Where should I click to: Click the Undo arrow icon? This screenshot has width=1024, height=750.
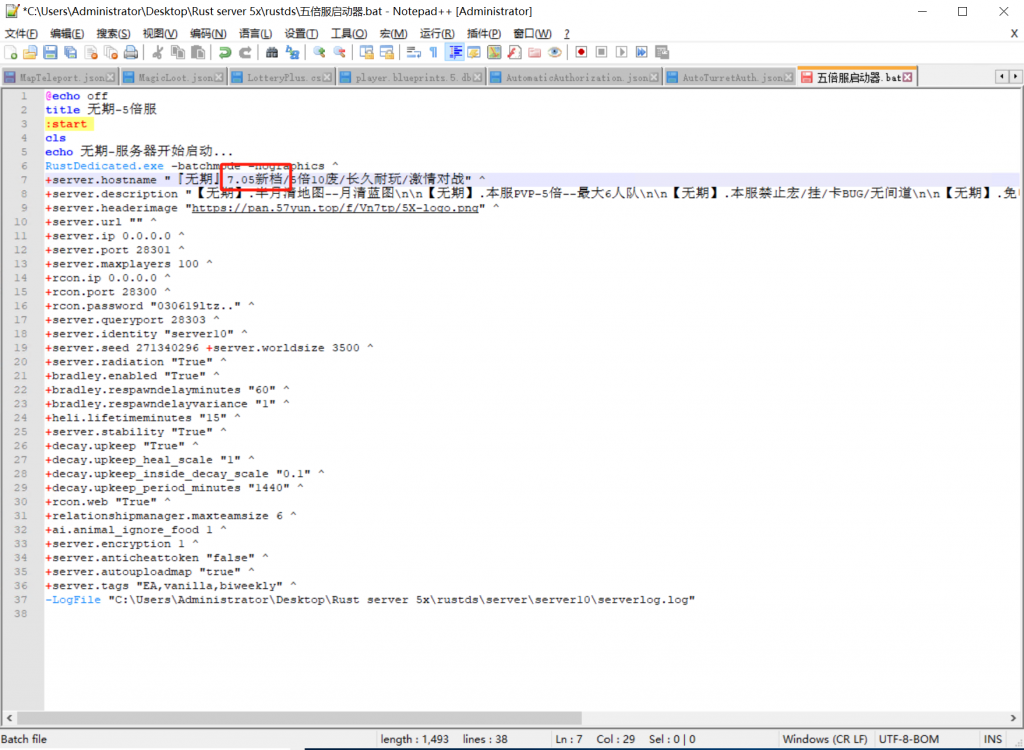(x=225, y=52)
